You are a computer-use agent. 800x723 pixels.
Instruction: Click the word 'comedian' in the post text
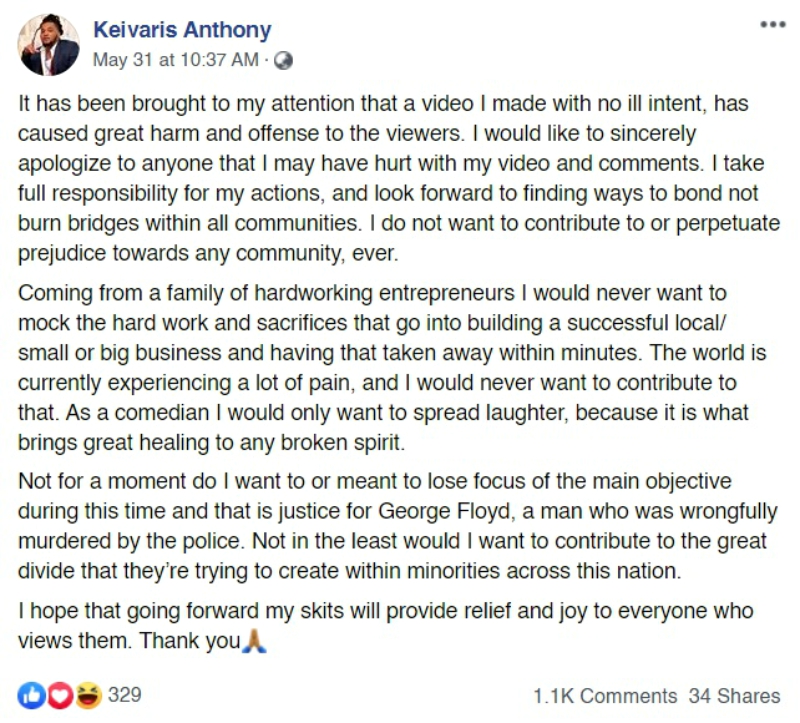coord(162,412)
